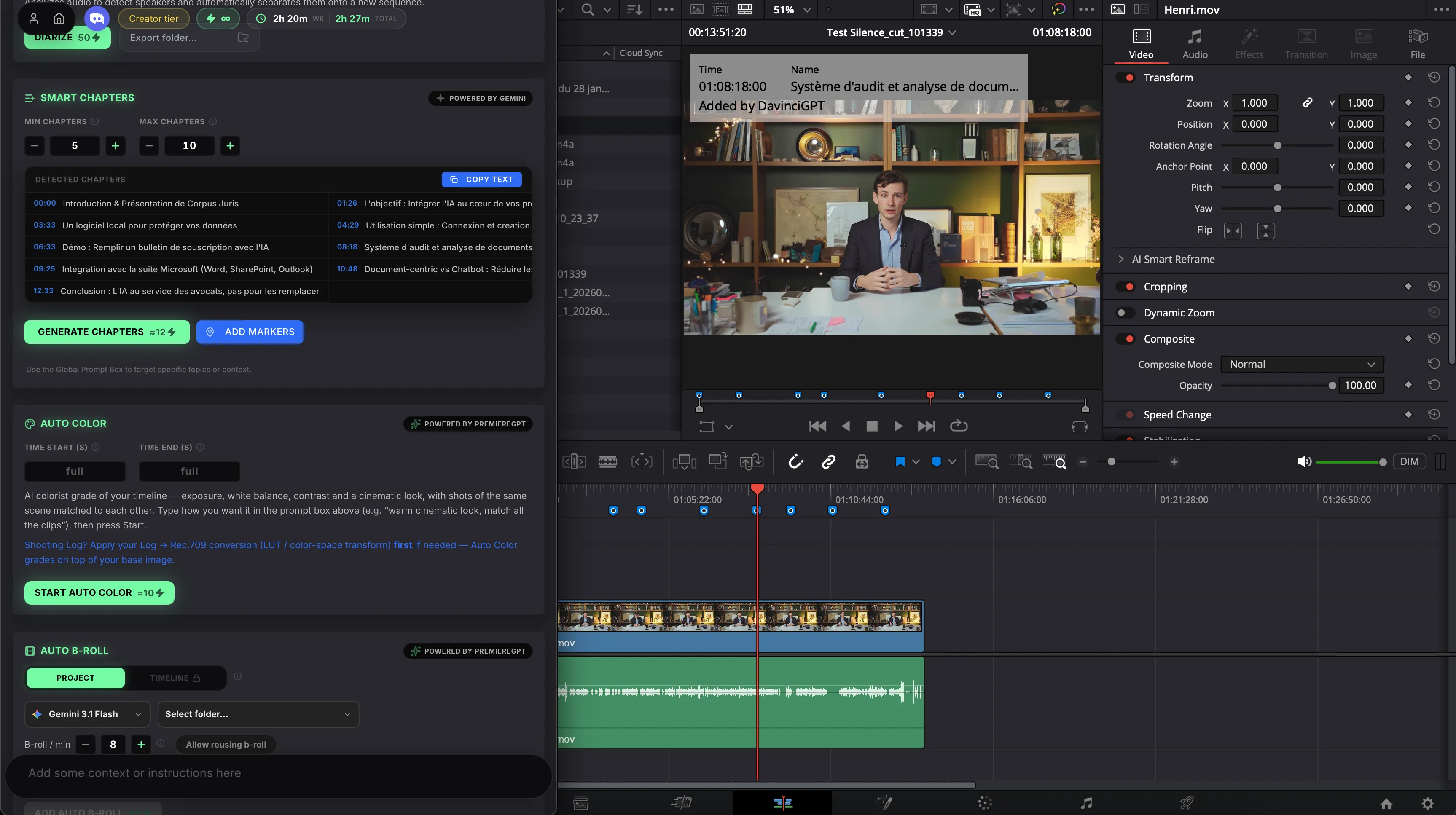This screenshot has width=1456, height=815.
Task: Toggle Composite section enable switch
Action: tap(1126, 338)
